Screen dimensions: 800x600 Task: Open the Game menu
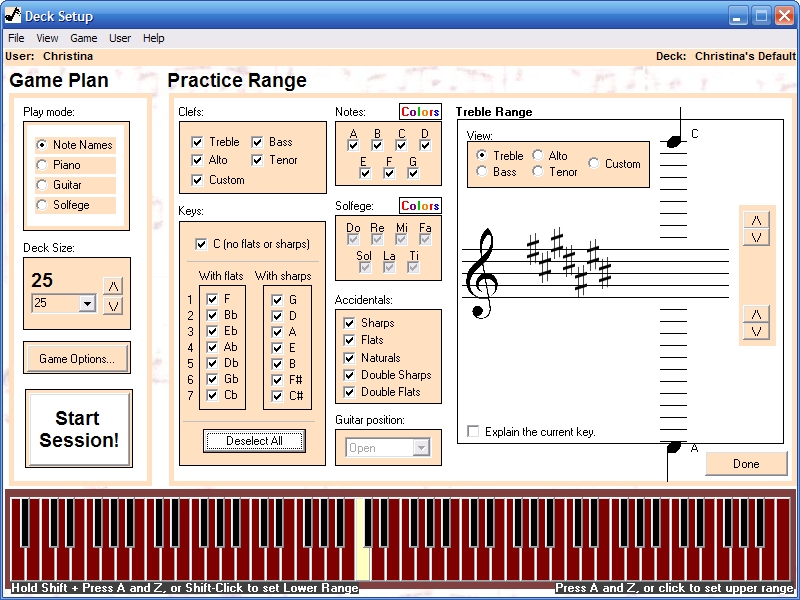point(84,38)
